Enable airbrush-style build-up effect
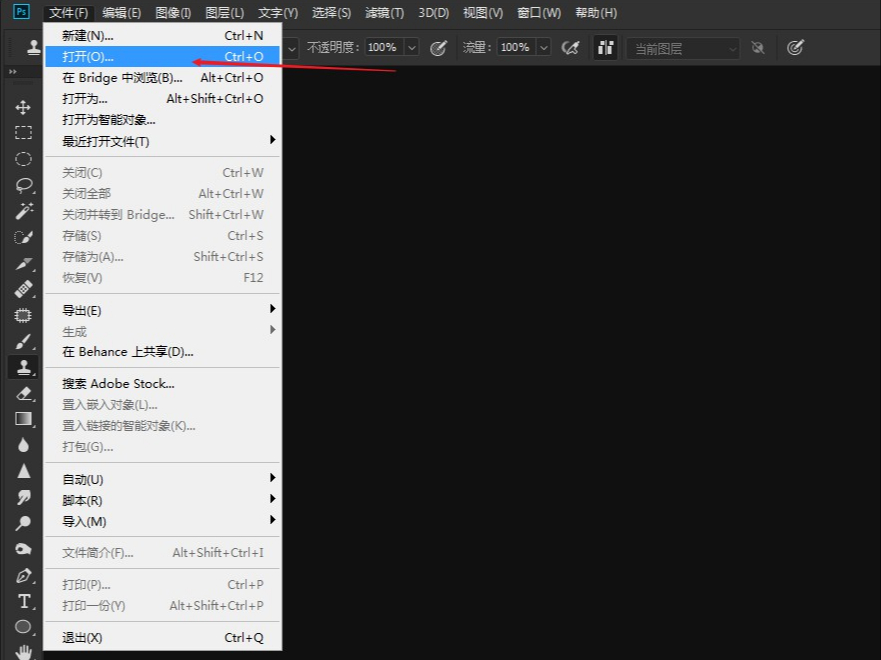881x660 pixels. pyautogui.click(x=570, y=48)
